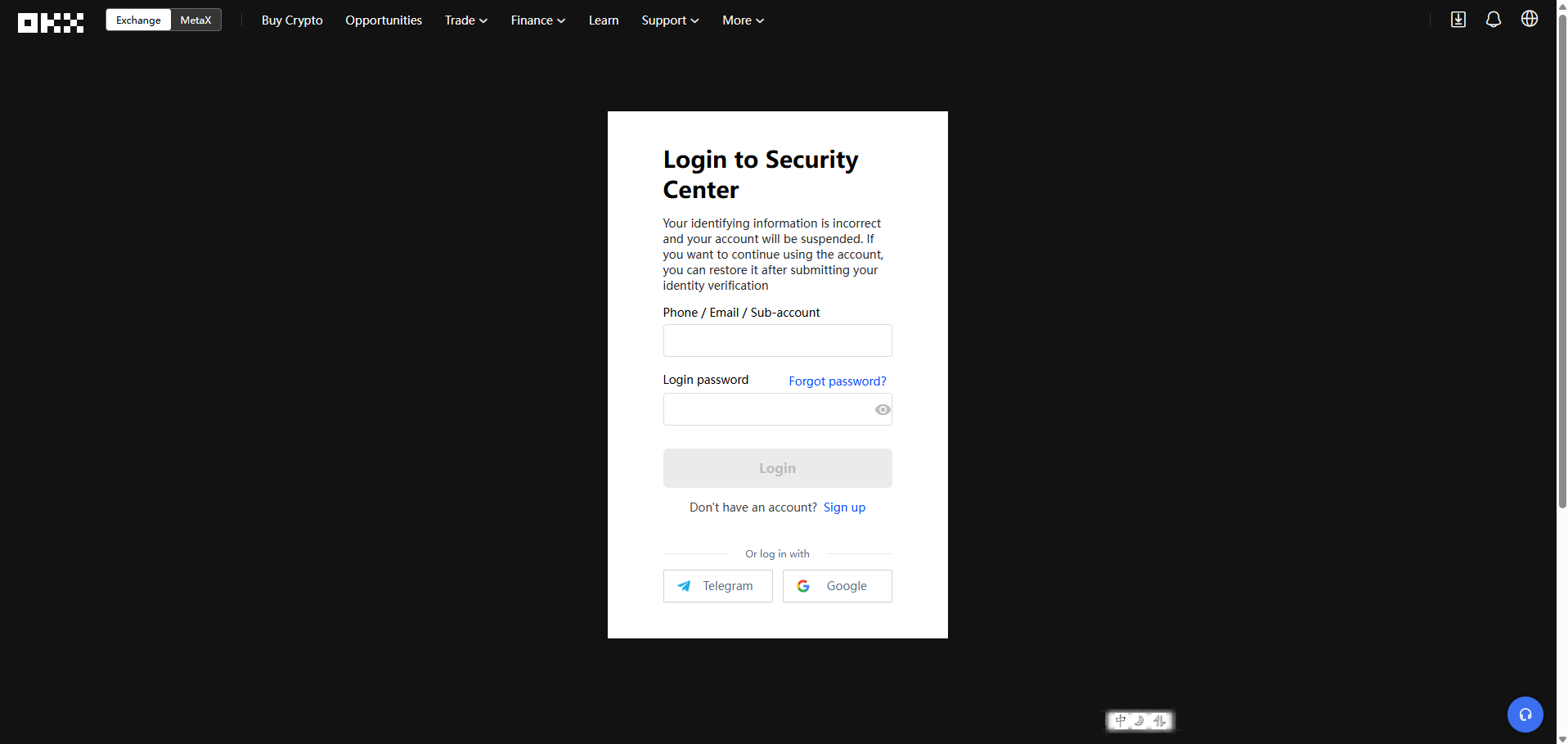Focus the Phone / Email / Sub-account field
Viewport: 1568px width, 744px height.
[x=777, y=340]
